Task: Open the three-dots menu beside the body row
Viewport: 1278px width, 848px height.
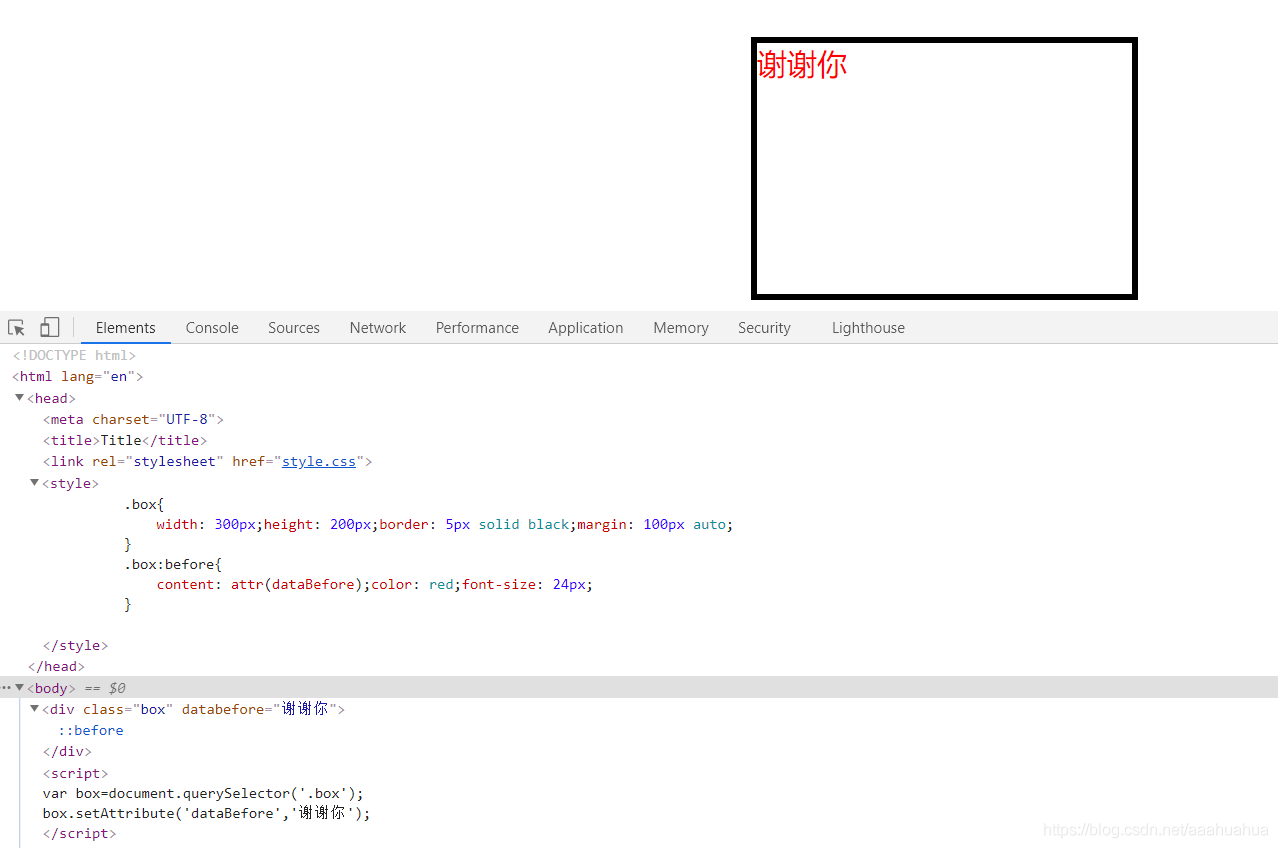Action: click(6, 688)
